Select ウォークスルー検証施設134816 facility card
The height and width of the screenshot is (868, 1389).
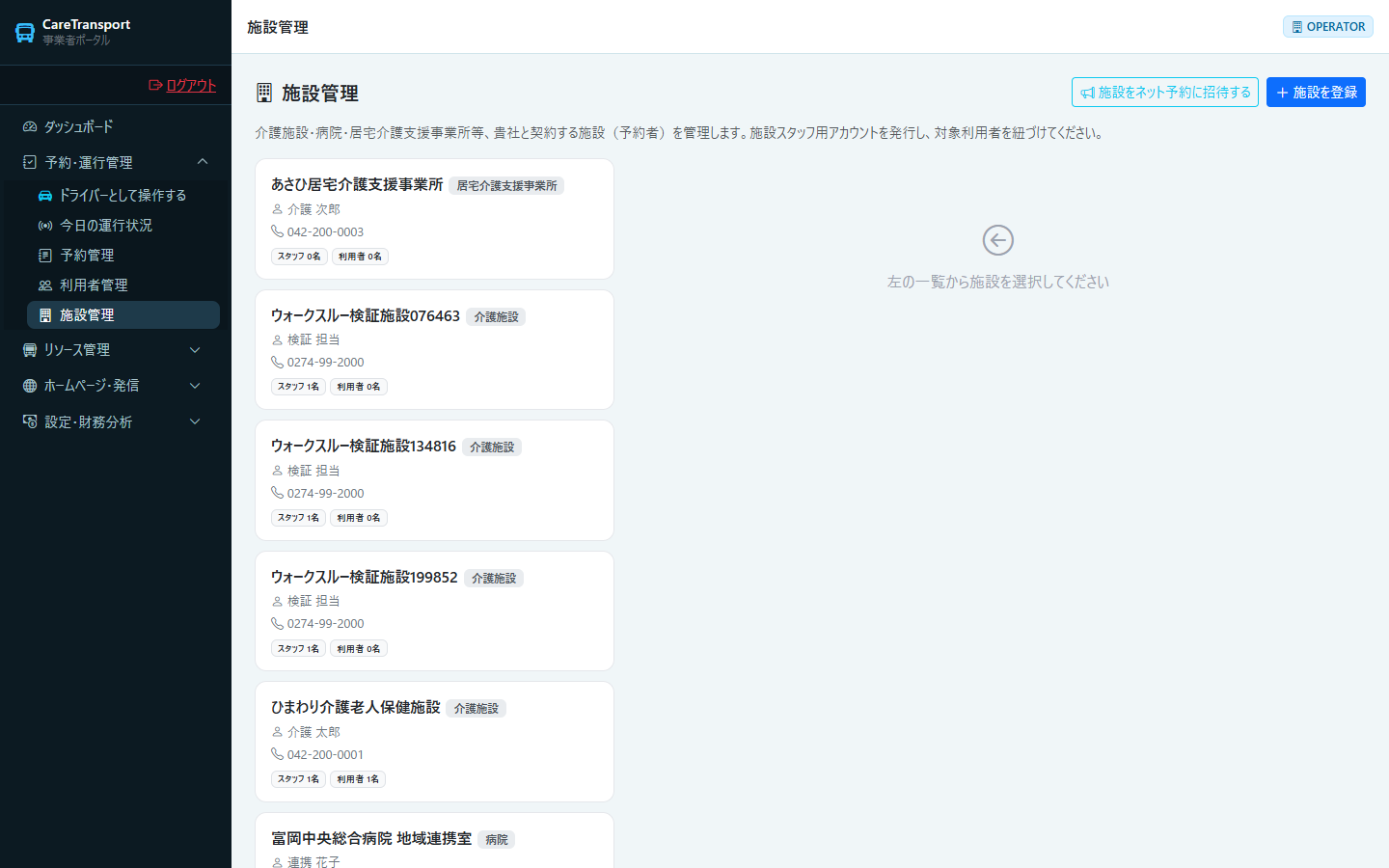point(434,480)
